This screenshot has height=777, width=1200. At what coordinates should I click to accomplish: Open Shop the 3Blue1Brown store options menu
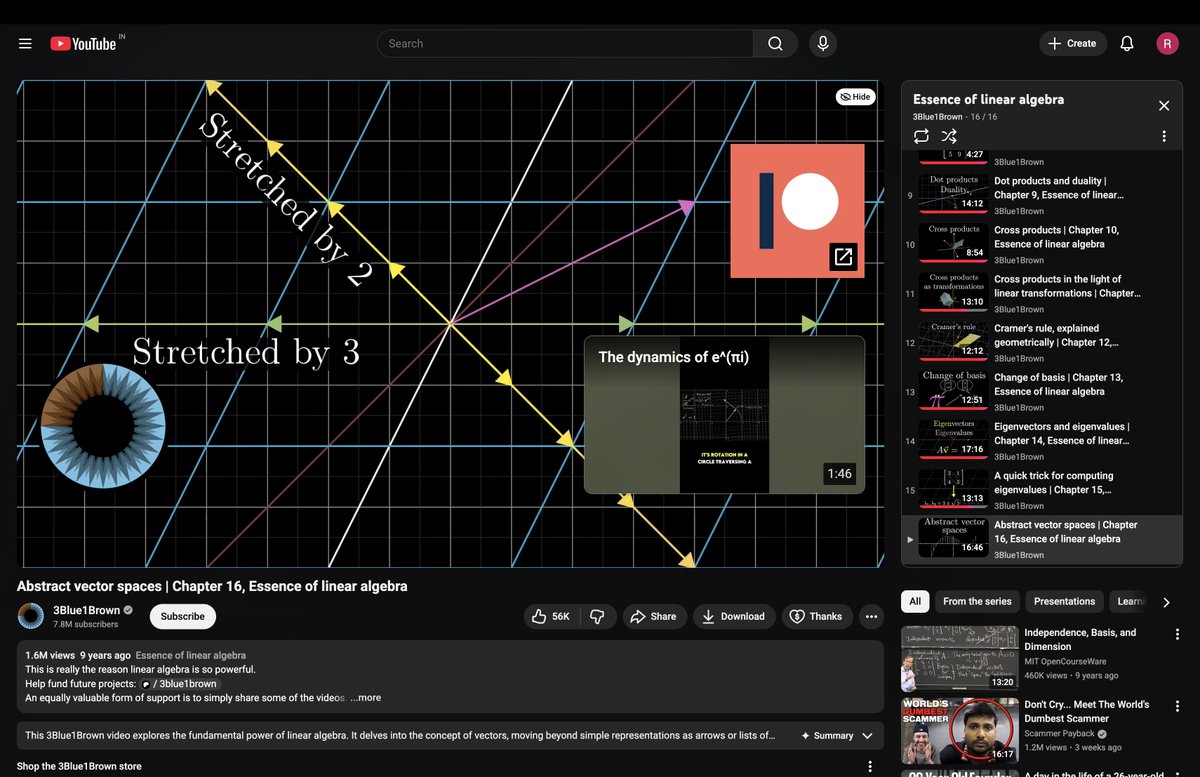pos(870,766)
